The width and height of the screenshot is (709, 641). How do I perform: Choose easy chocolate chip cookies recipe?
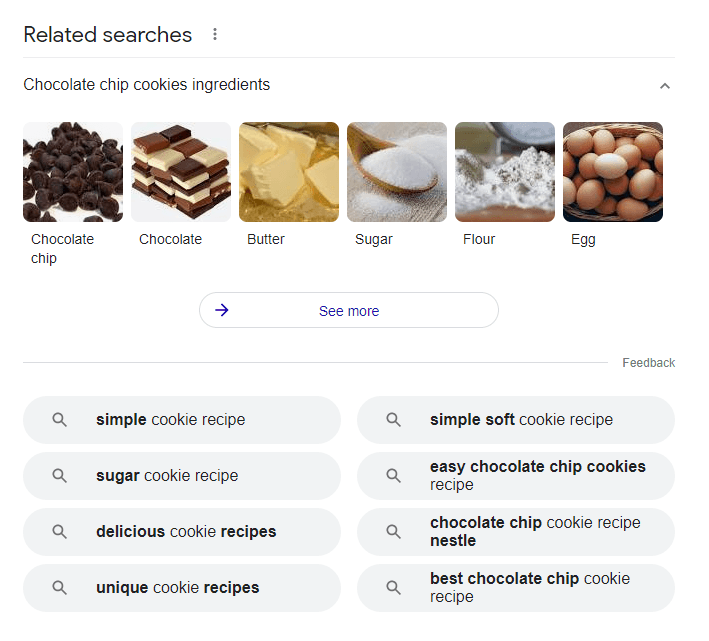click(x=516, y=476)
